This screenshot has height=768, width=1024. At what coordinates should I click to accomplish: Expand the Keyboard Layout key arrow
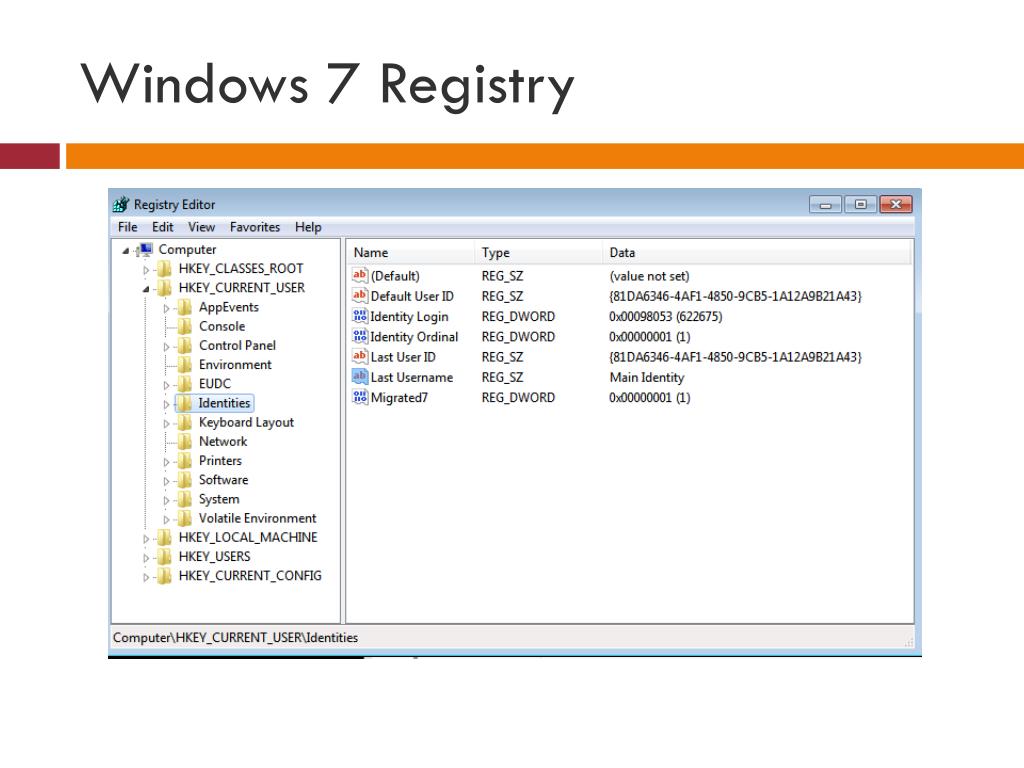coord(166,424)
